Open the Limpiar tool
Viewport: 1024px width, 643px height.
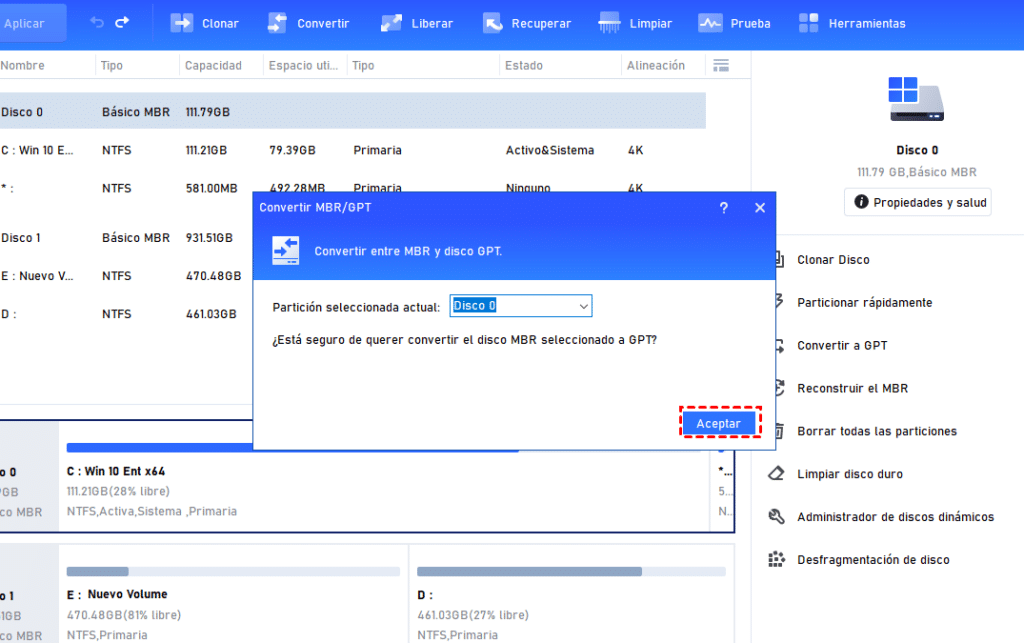pyautogui.click(x=635, y=24)
